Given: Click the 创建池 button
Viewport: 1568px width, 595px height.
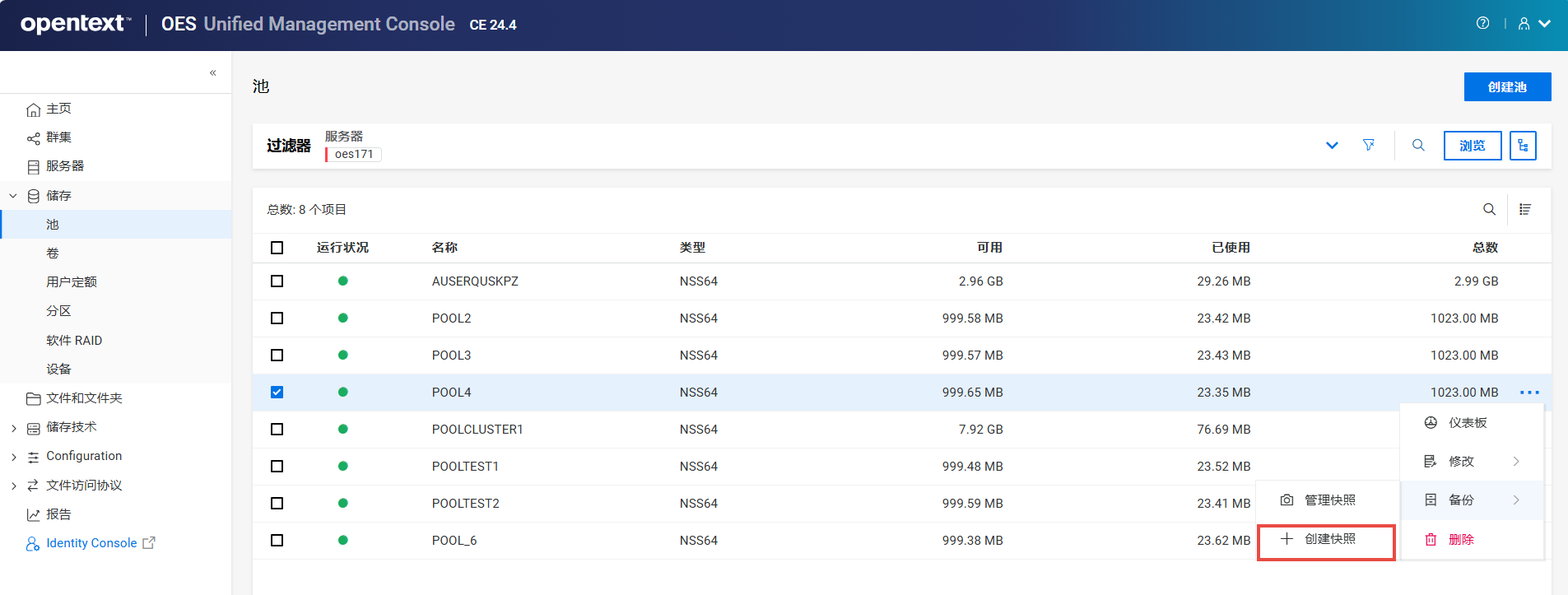Looking at the screenshot, I should [1506, 87].
